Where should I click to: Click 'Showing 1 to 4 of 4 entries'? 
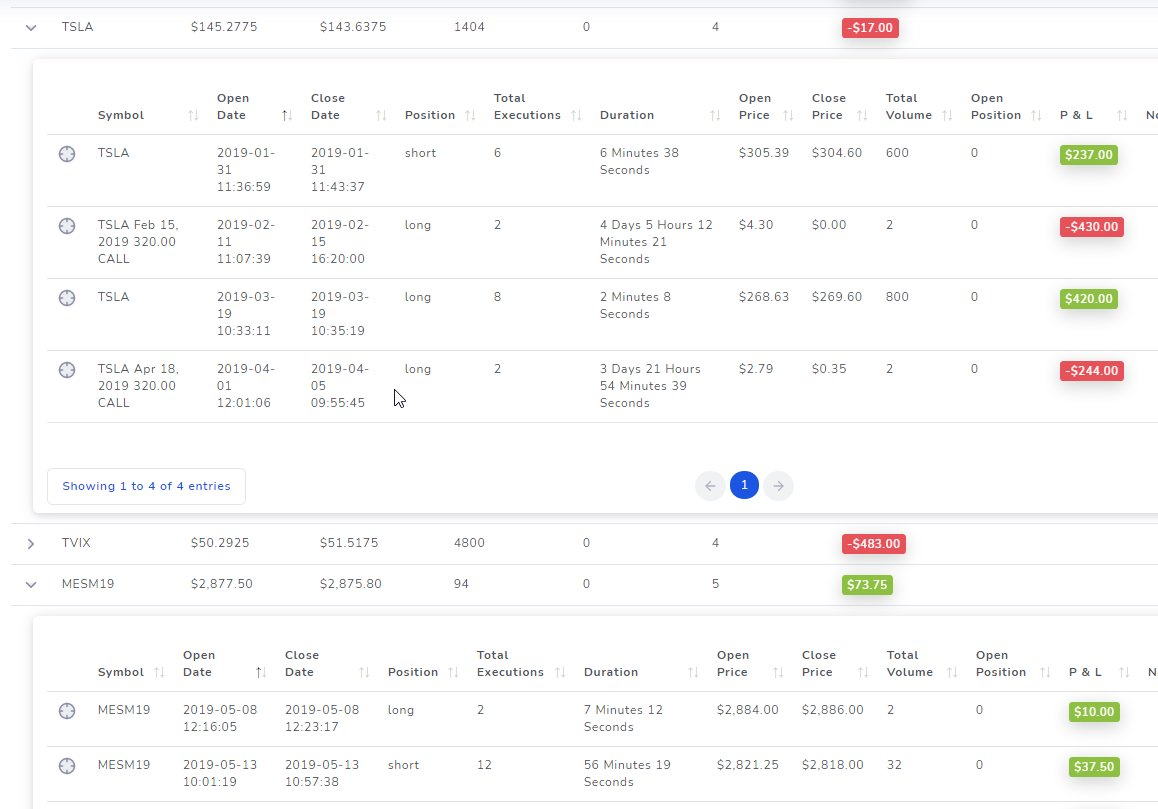(146, 486)
